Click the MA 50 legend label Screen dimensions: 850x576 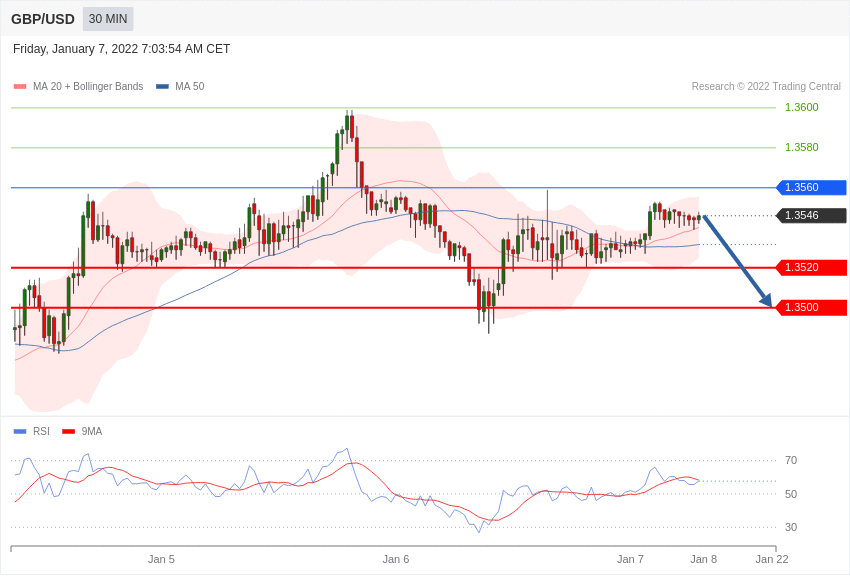click(190, 86)
